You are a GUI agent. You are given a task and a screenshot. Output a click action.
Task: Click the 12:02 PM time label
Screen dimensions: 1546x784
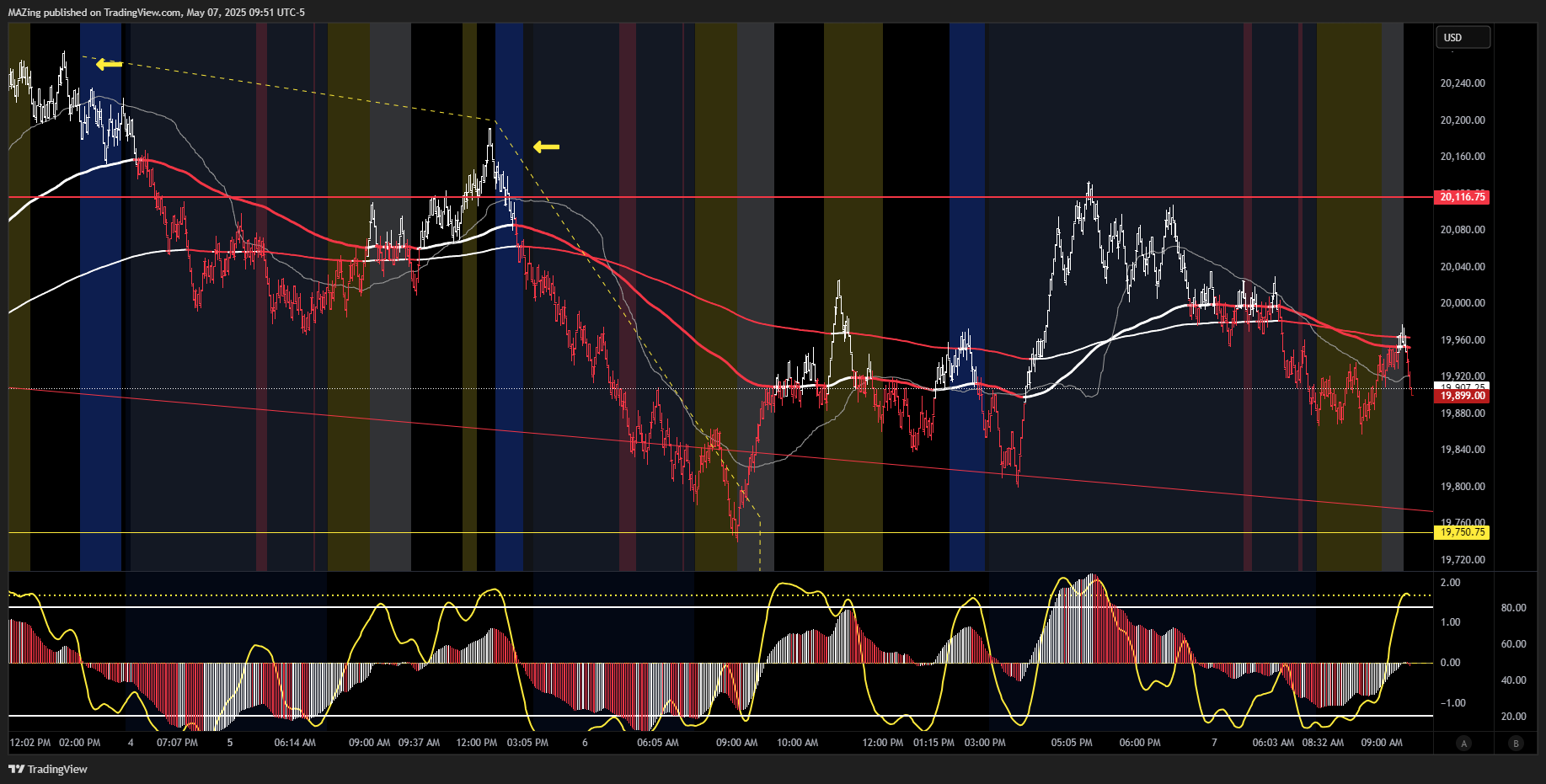click(x=29, y=743)
